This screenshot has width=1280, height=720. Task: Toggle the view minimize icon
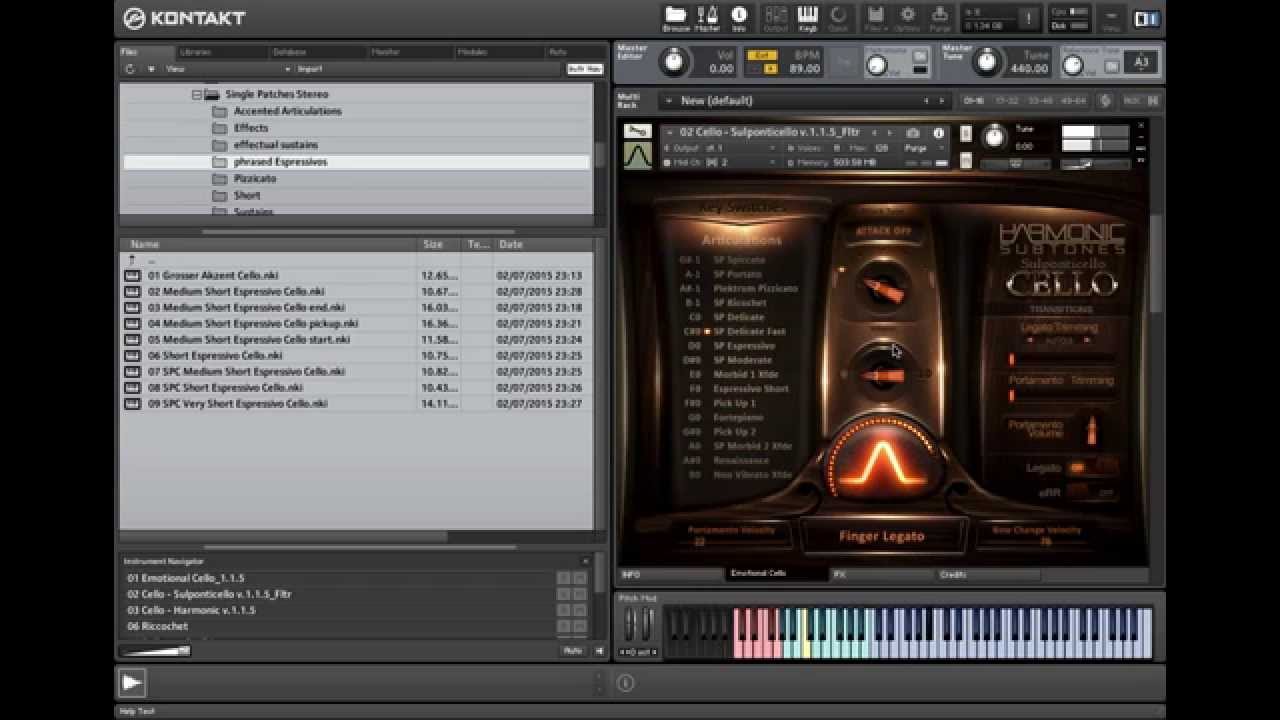1110,17
